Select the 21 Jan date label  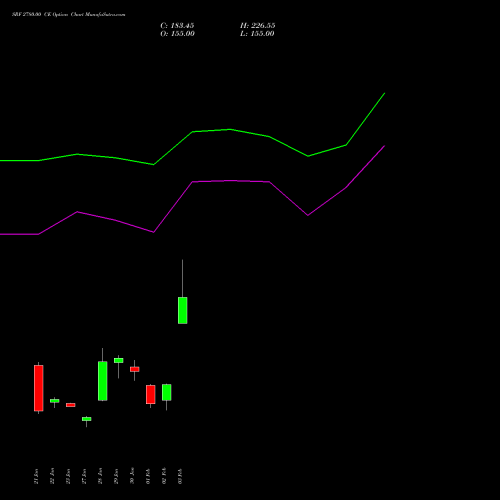point(36,476)
